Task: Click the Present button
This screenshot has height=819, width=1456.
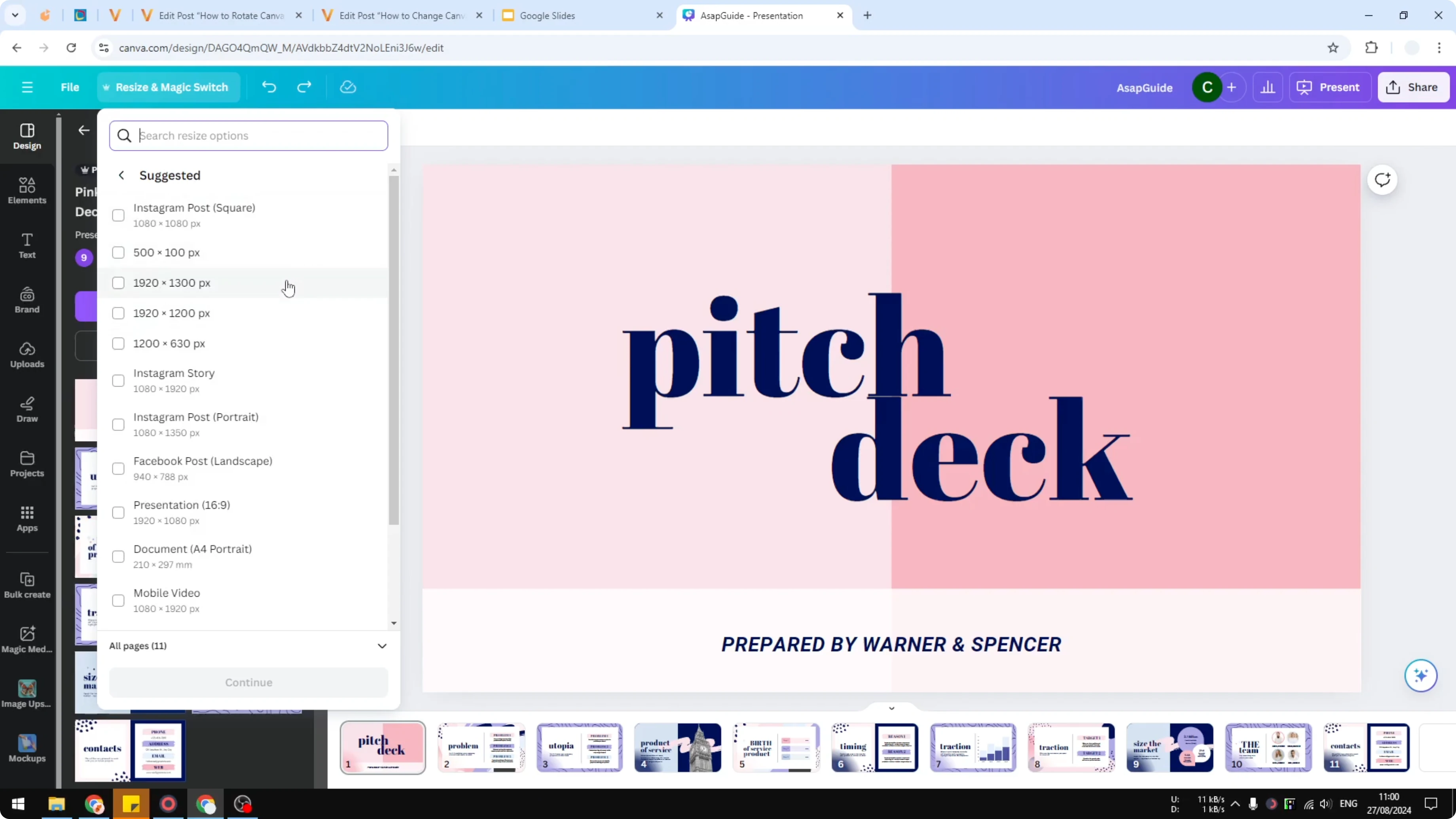Action: tap(1329, 87)
